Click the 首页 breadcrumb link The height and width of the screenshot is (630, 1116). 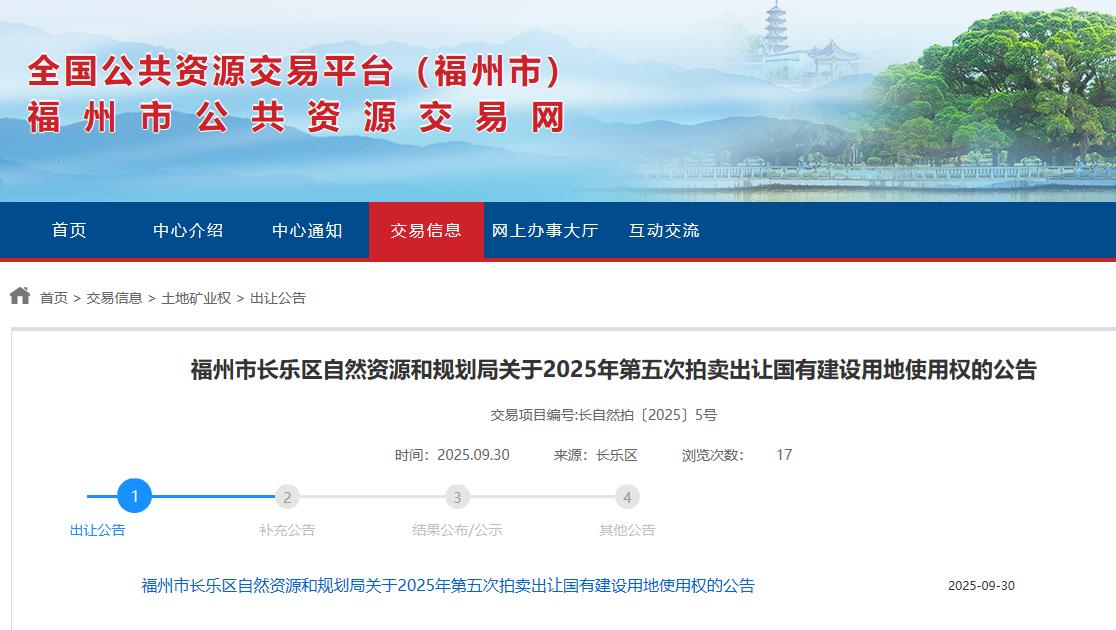54,298
